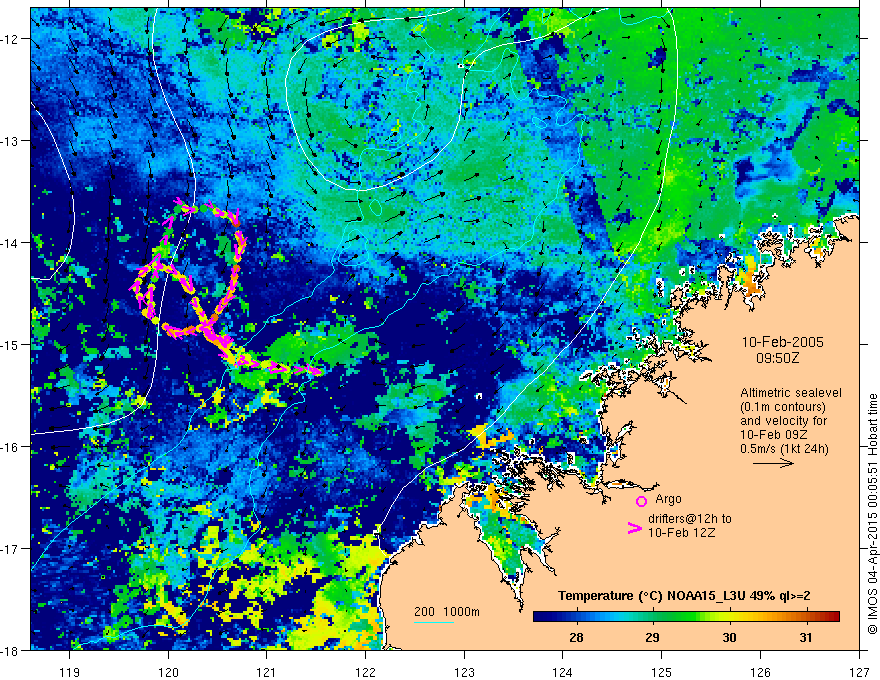The width and height of the screenshot is (880, 680).
Task: Click the longitude axis label 127
Action: pos(859,672)
